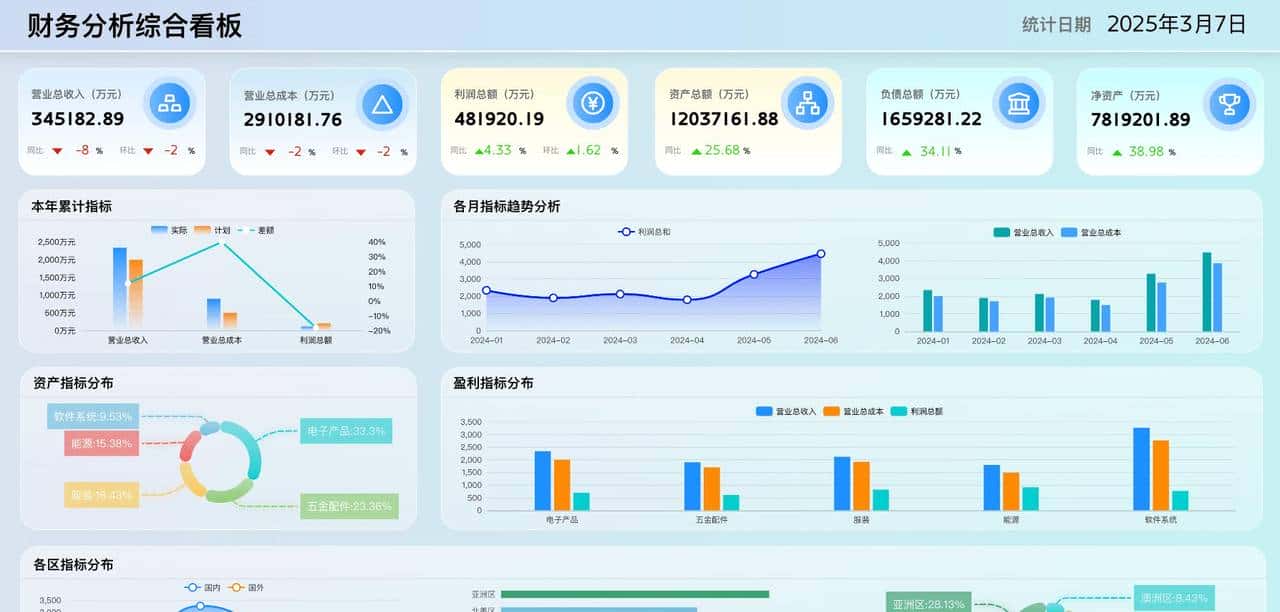This screenshot has height=612, width=1280.
Task: Select the triangle icon on the 营业总成本 card
Action: [x=382, y=102]
